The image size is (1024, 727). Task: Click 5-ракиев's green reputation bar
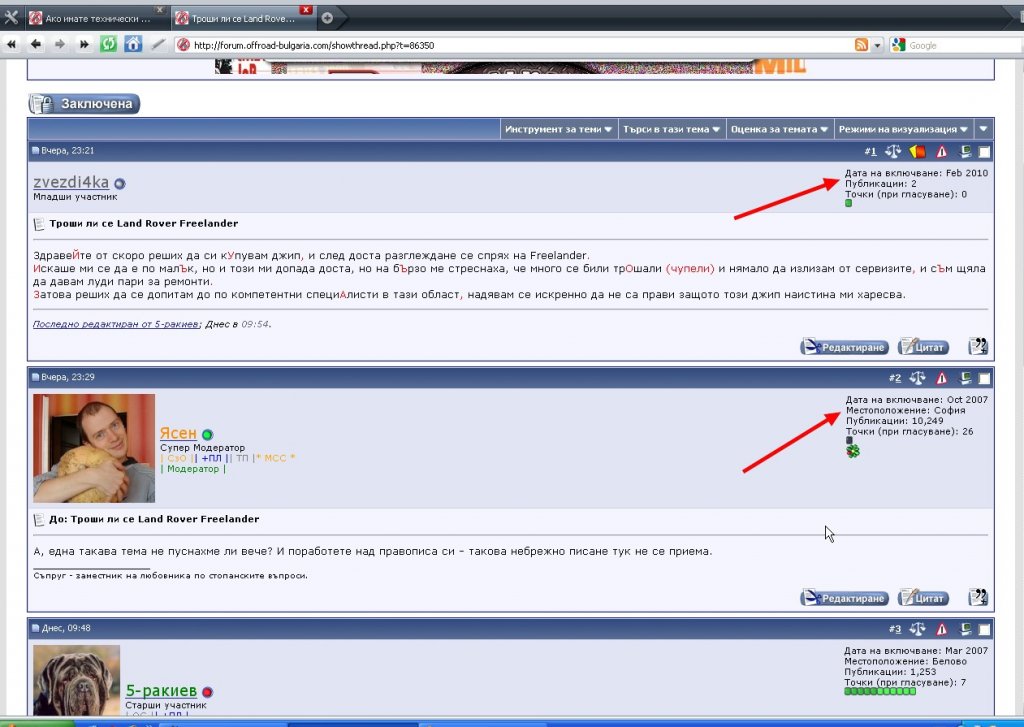(880, 691)
